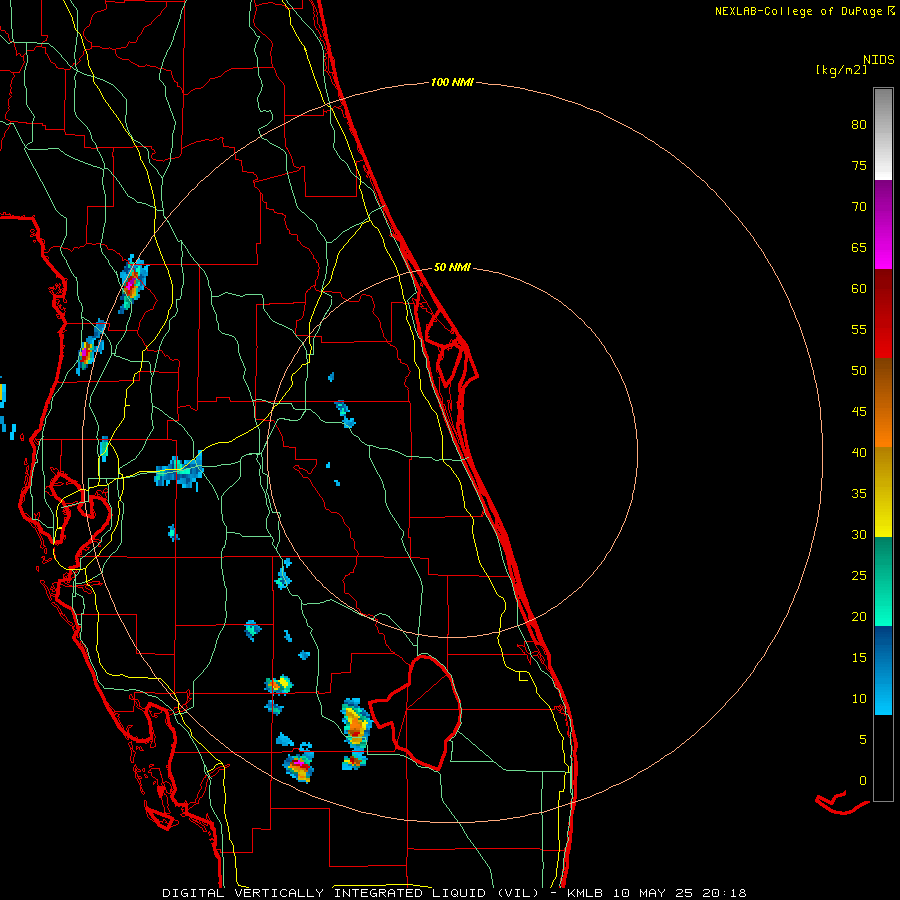The image size is (900, 900).
Task: Pick the blue segment of the color bar
Action: pyautogui.click(x=883, y=670)
